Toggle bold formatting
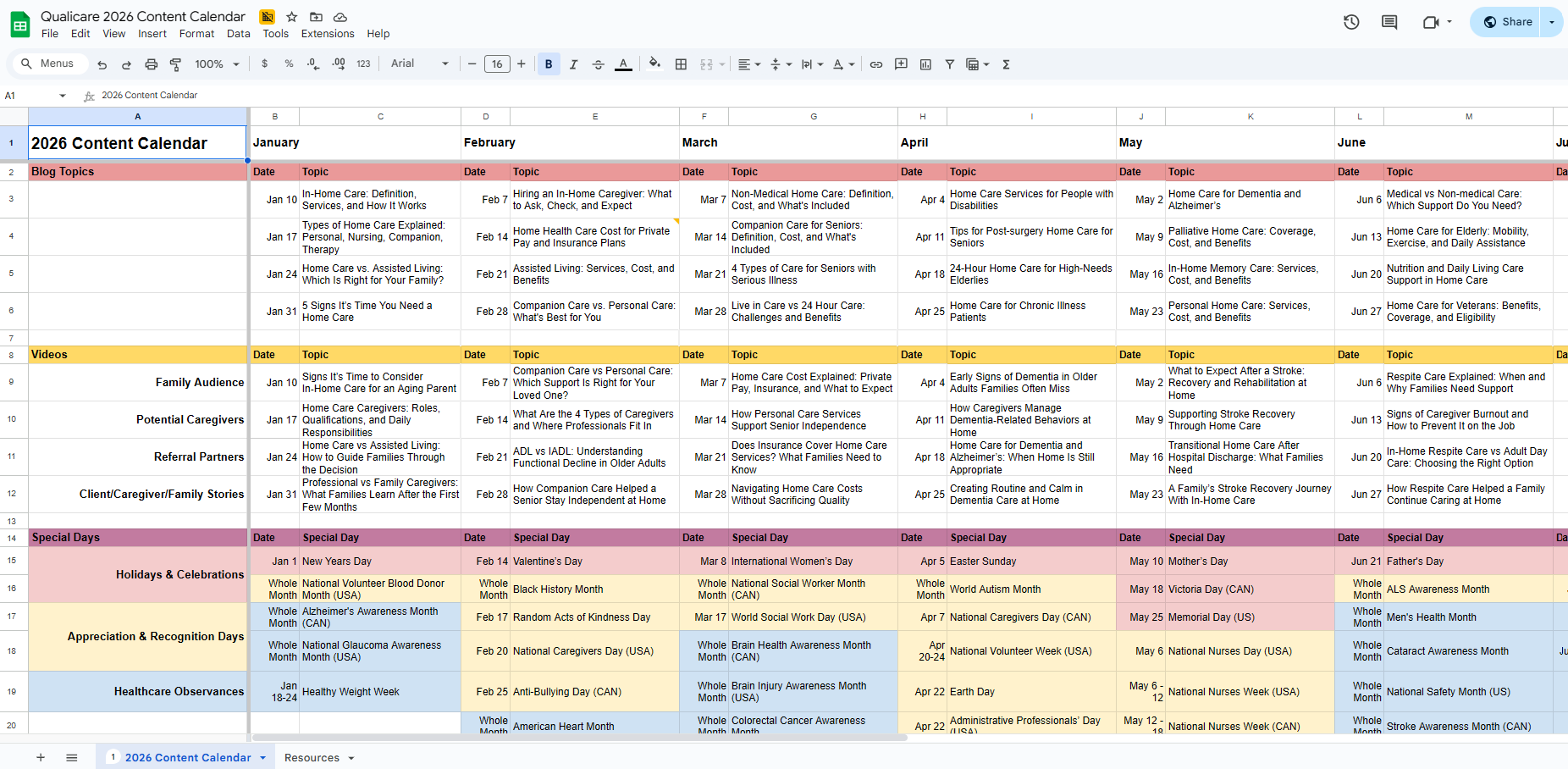The width and height of the screenshot is (1568, 769). pos(549,64)
